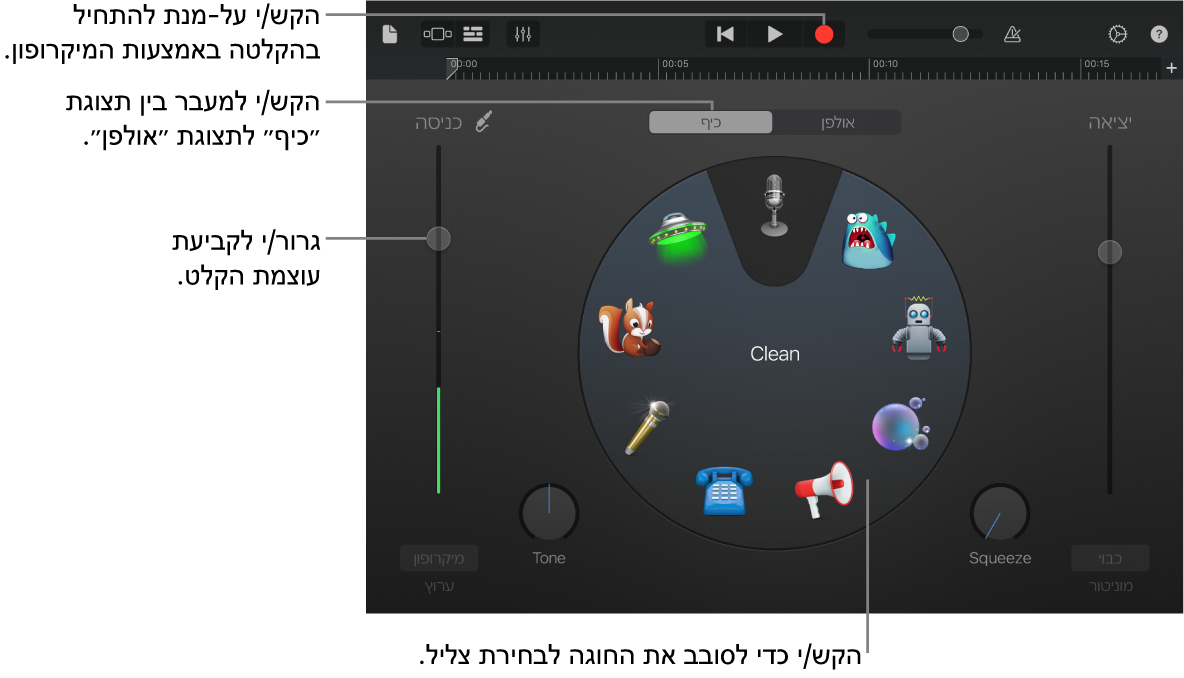Tap the input plug icon next to כניסה
This screenshot has height=678, width=1184.
484,122
